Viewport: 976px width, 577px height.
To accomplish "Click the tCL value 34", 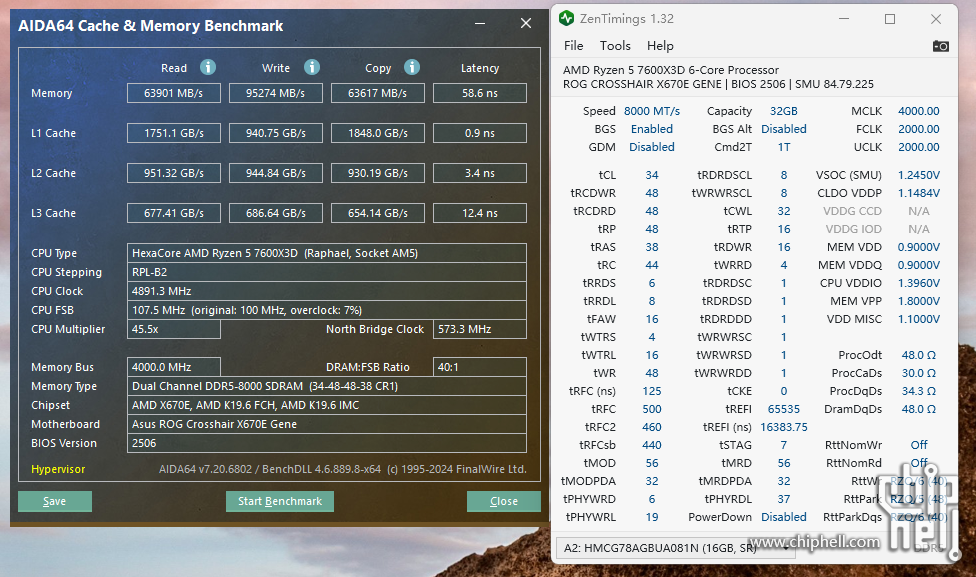I will coord(652,175).
